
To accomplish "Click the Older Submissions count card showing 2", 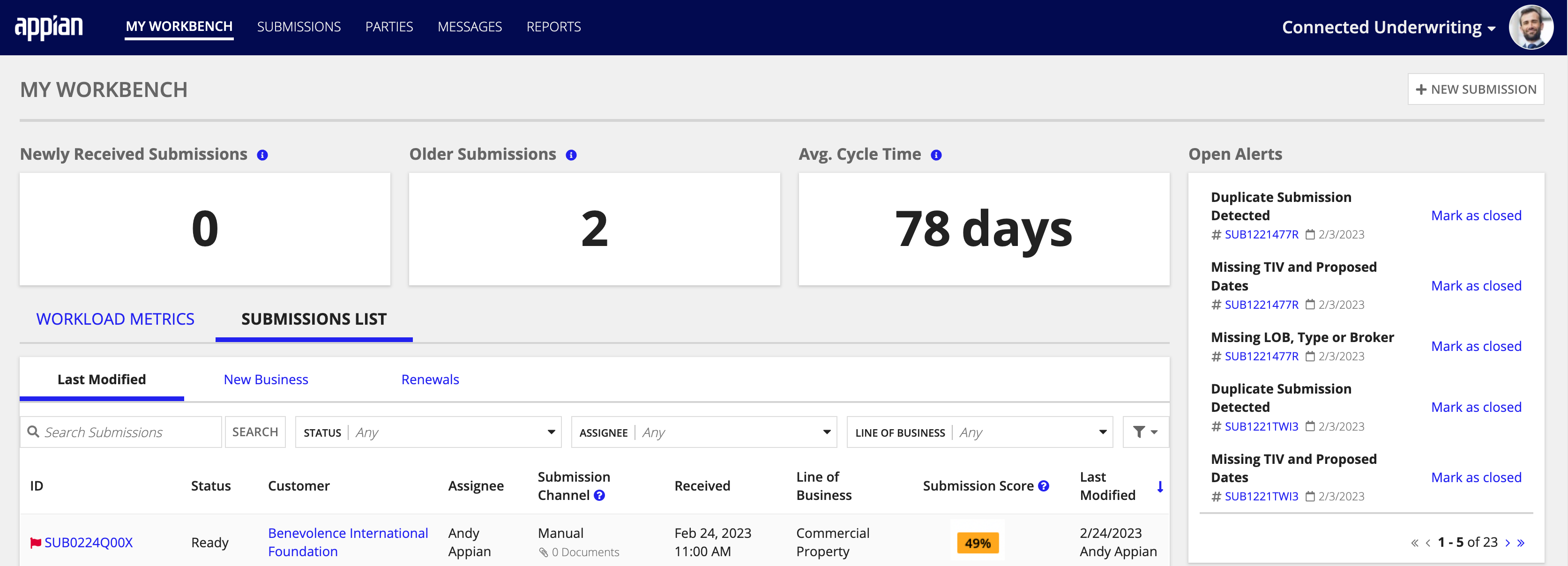I will coord(595,229).
